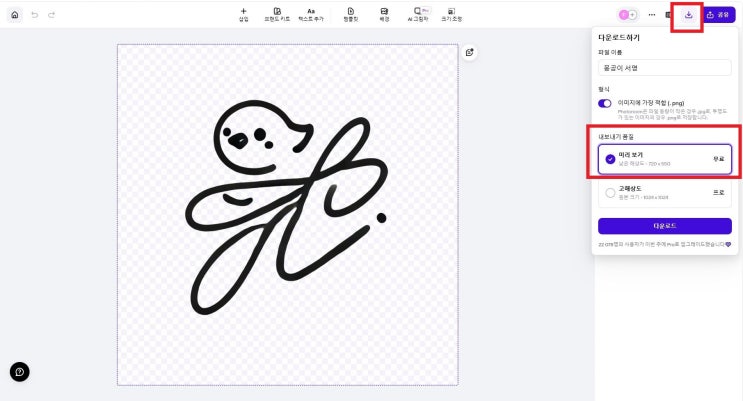Viewport: 743px width, 401px height.
Task: Click the download icon in top bar
Action: pos(688,15)
